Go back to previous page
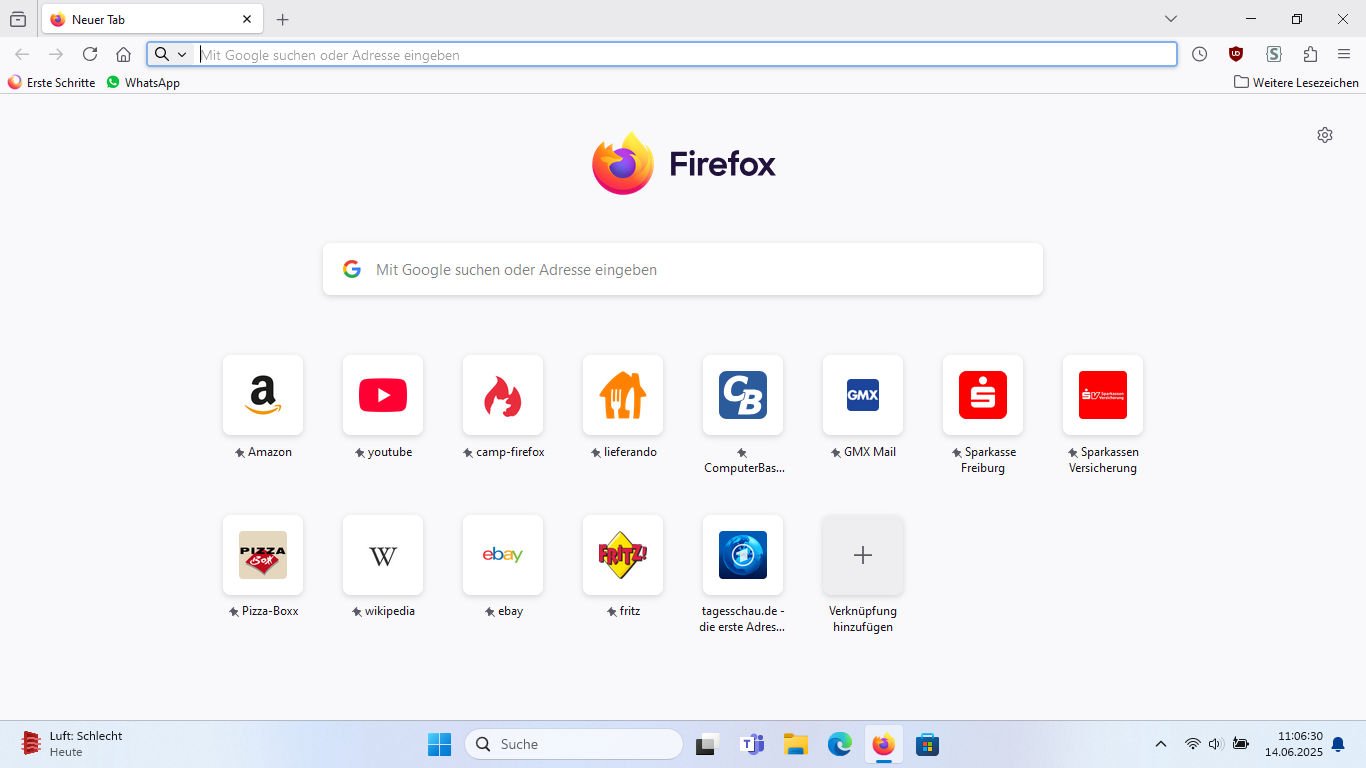The height and width of the screenshot is (768, 1366). pyautogui.click(x=22, y=54)
